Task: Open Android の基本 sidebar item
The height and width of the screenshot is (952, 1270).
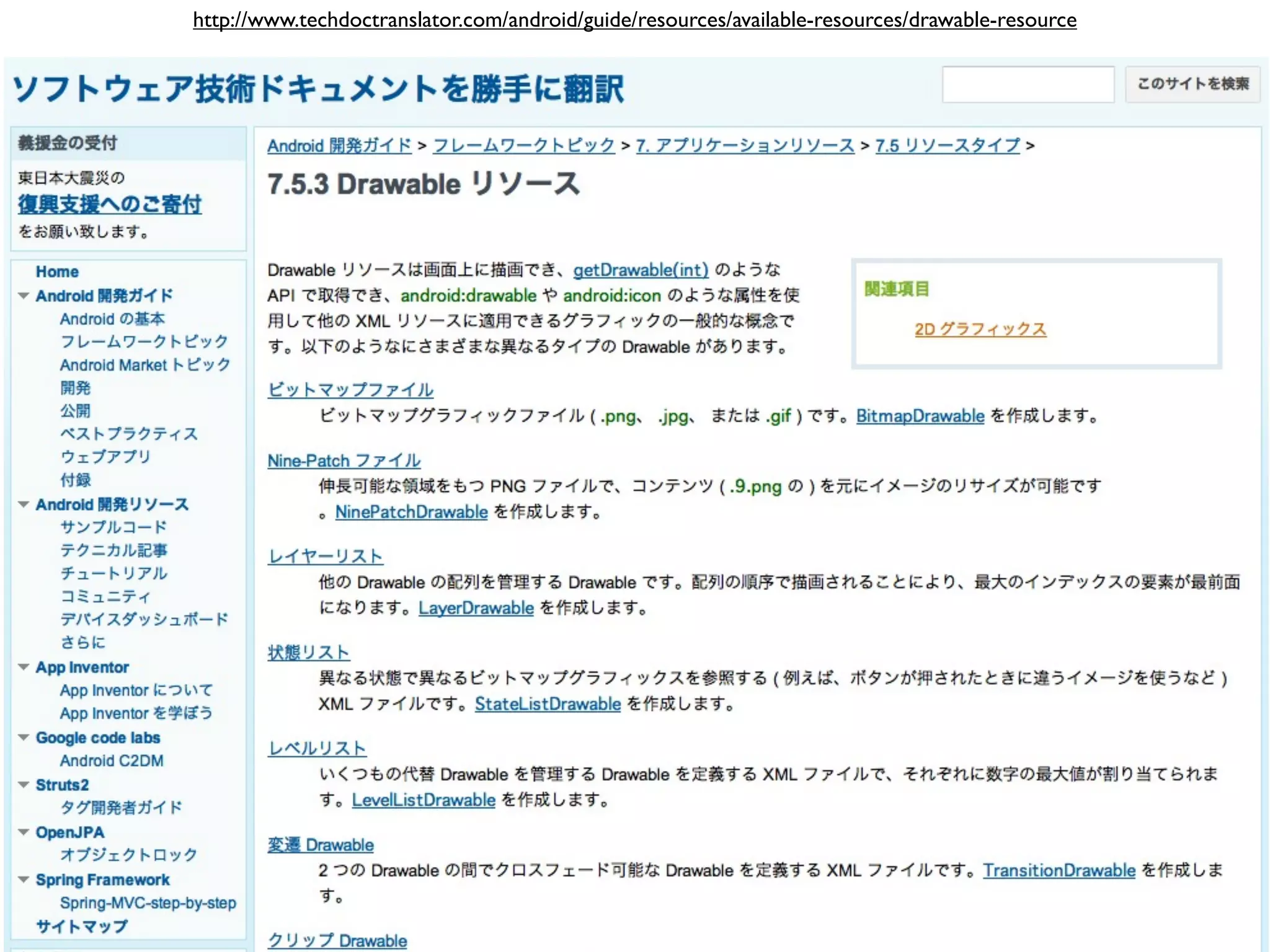Action: (x=112, y=319)
